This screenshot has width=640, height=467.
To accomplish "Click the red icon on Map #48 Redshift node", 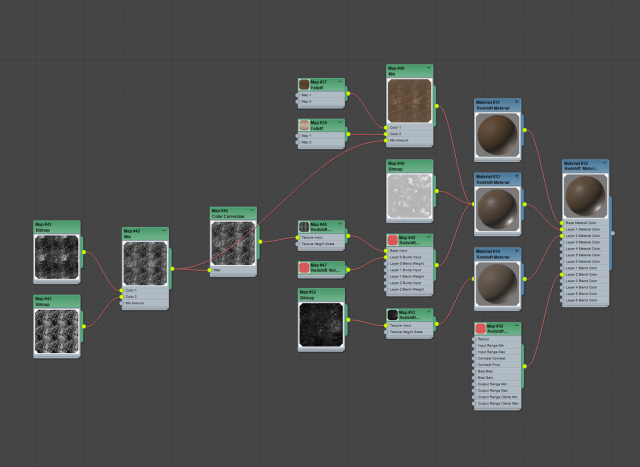I will click(x=393, y=240).
